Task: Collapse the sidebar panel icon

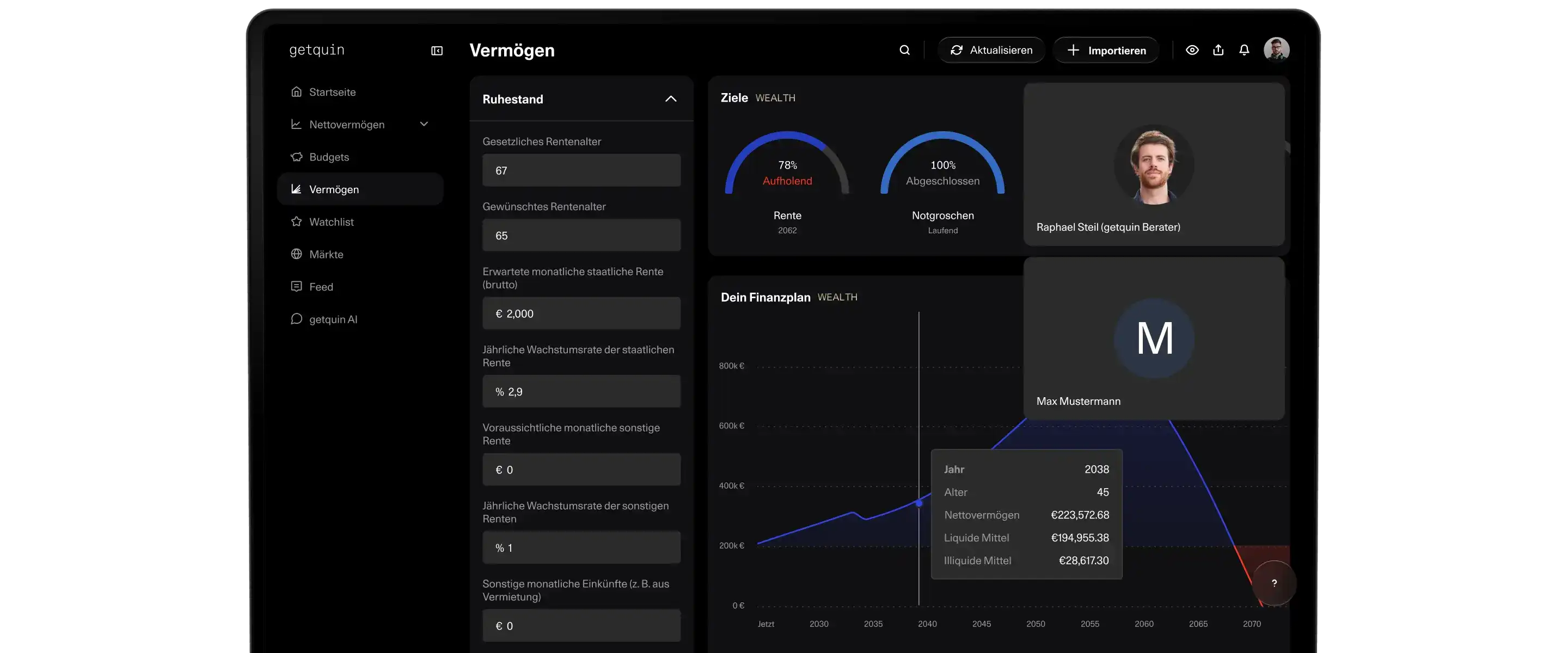Action: tap(437, 51)
